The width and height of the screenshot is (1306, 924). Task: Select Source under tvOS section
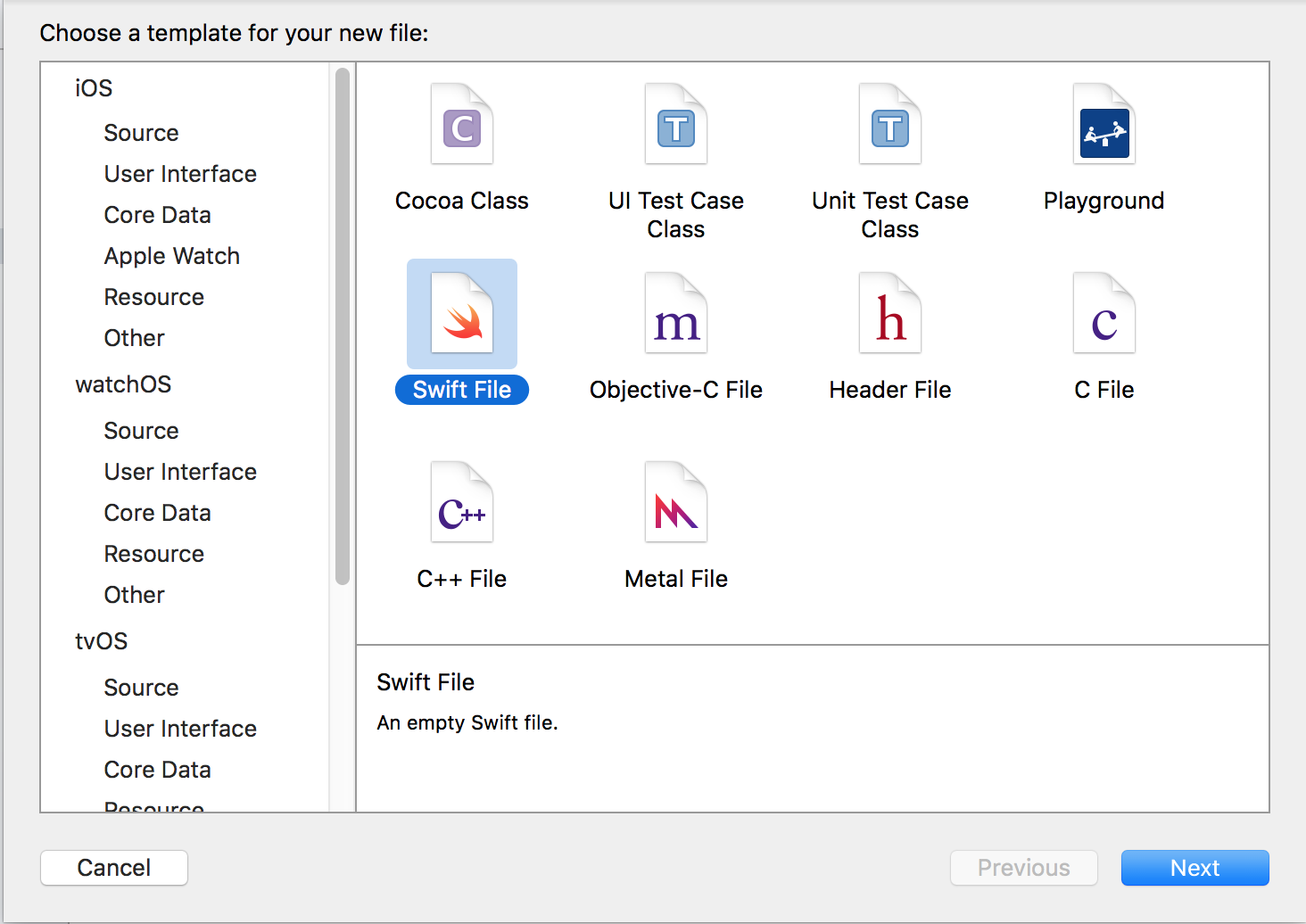[x=141, y=688]
